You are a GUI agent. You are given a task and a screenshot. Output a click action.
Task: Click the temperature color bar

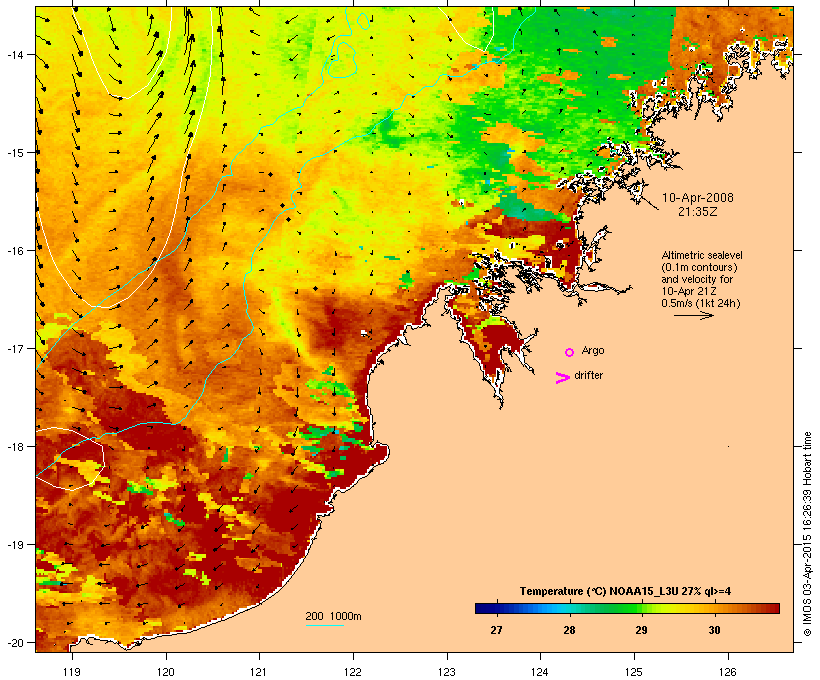tap(628, 608)
